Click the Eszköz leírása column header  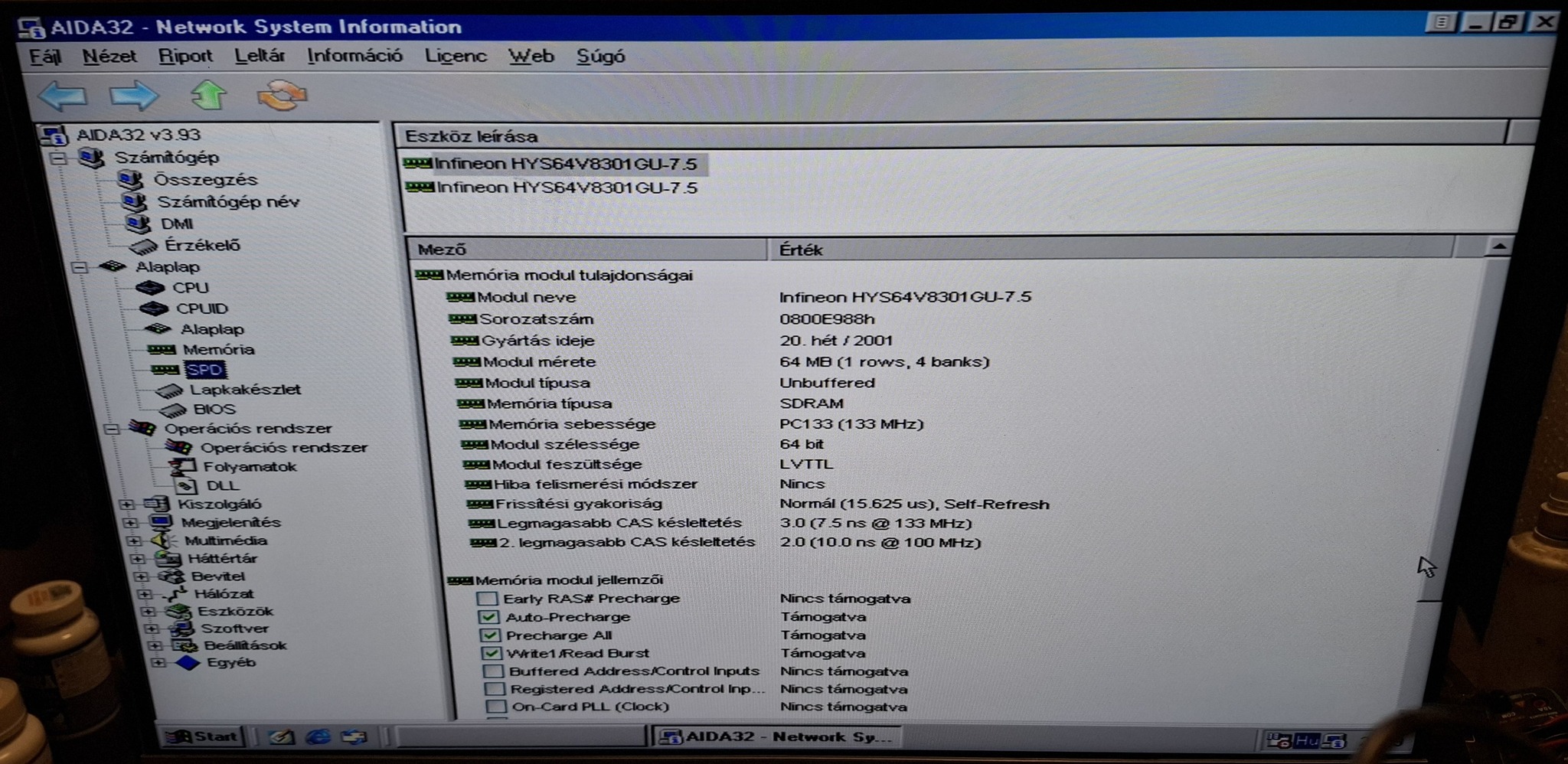pos(952,136)
